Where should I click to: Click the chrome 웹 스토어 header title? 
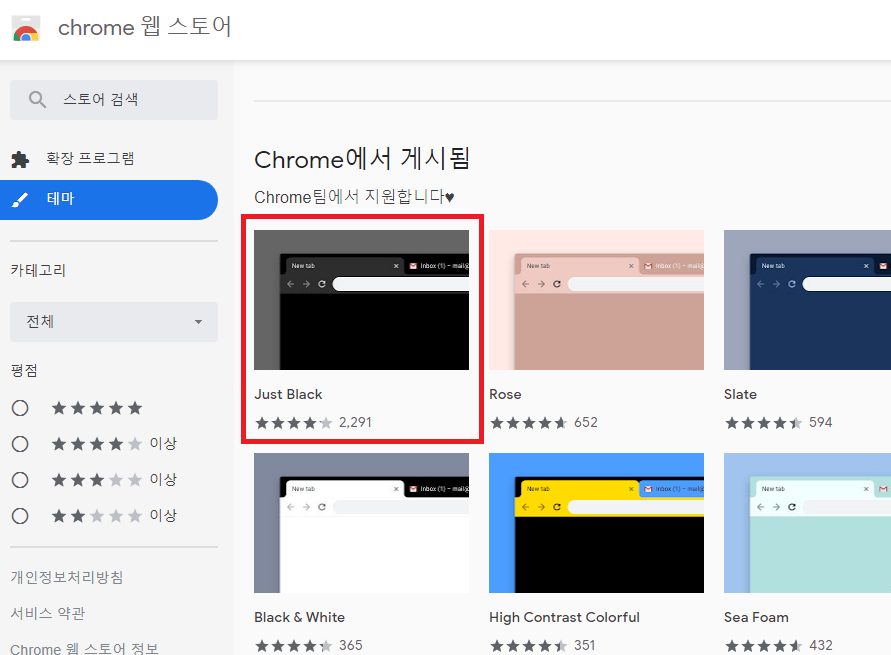(x=144, y=27)
